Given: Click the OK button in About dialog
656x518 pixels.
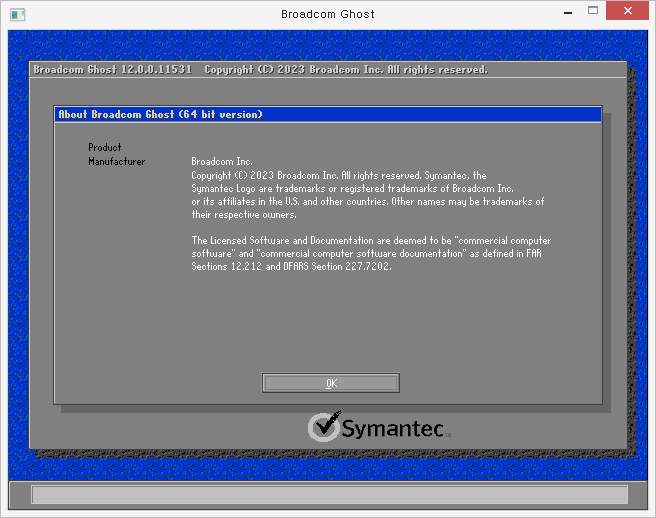Looking at the screenshot, I should pyautogui.click(x=331, y=383).
